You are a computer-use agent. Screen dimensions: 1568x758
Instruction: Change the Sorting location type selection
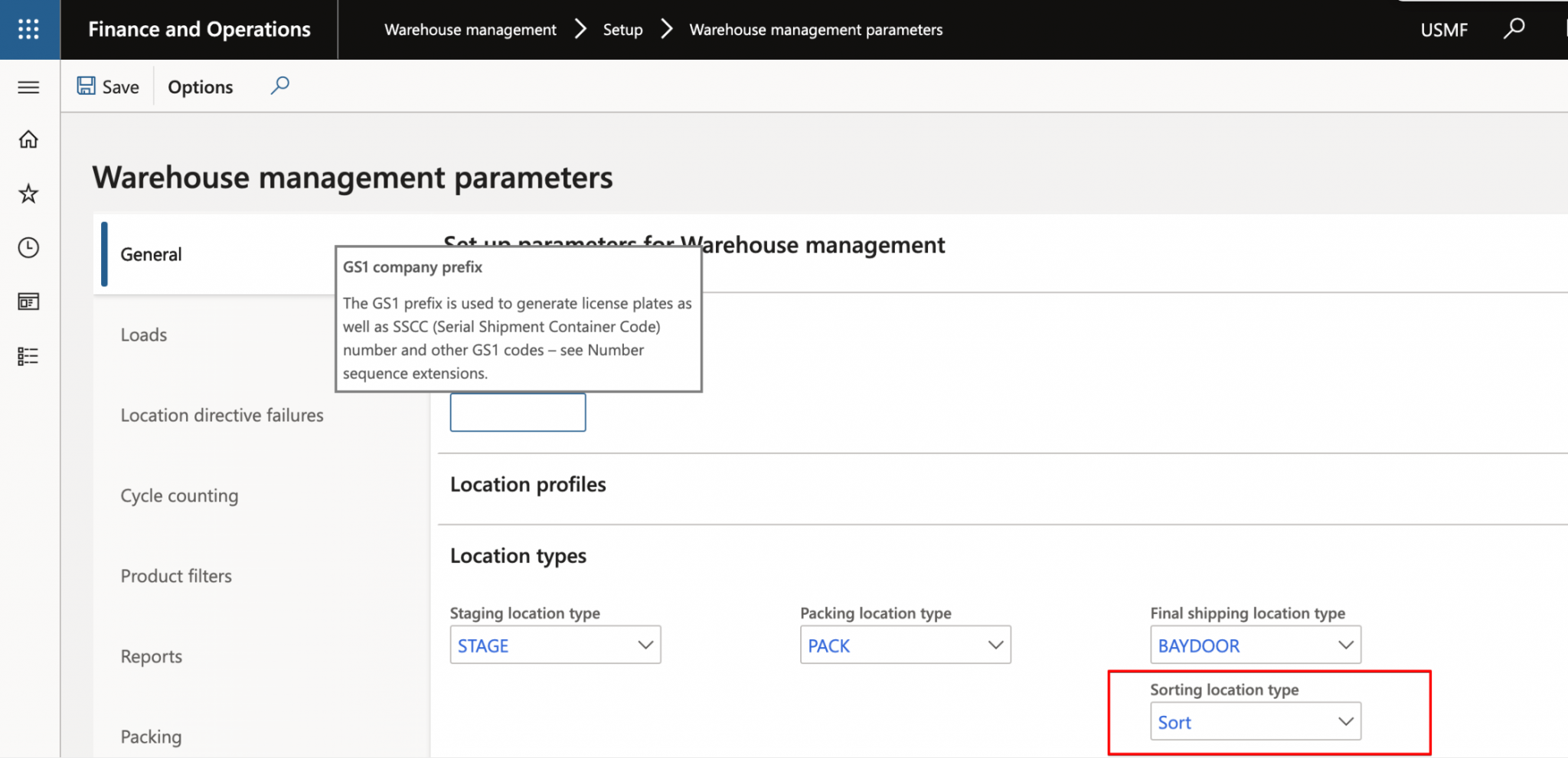coord(1344,720)
